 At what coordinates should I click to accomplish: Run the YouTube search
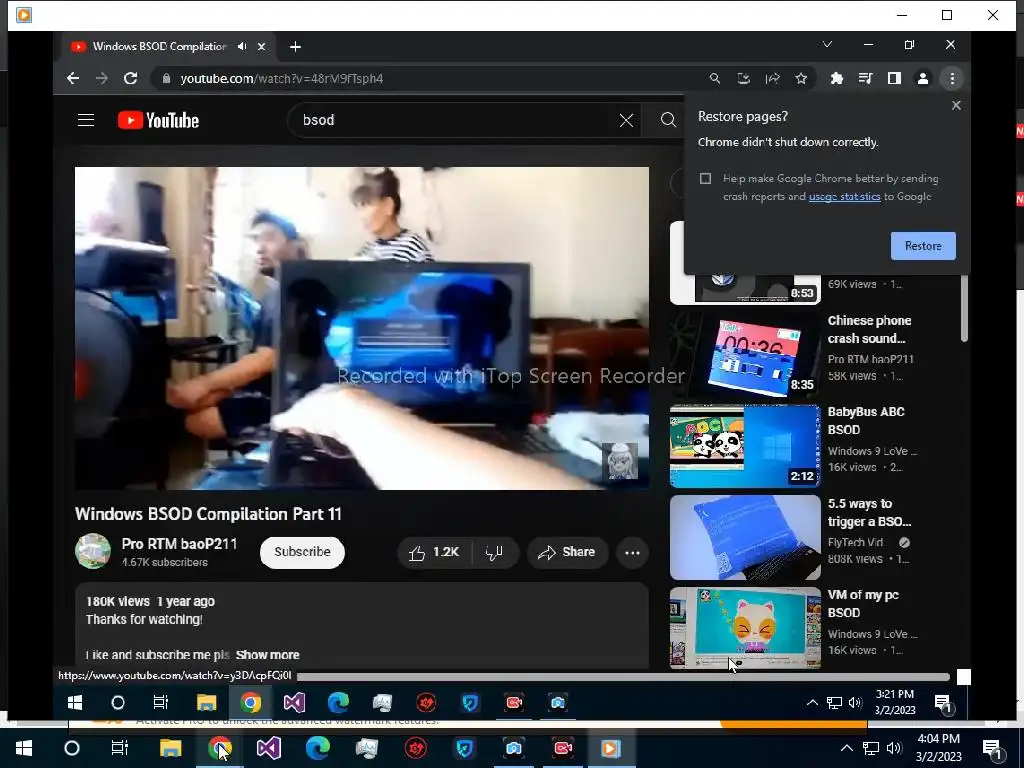pos(667,120)
